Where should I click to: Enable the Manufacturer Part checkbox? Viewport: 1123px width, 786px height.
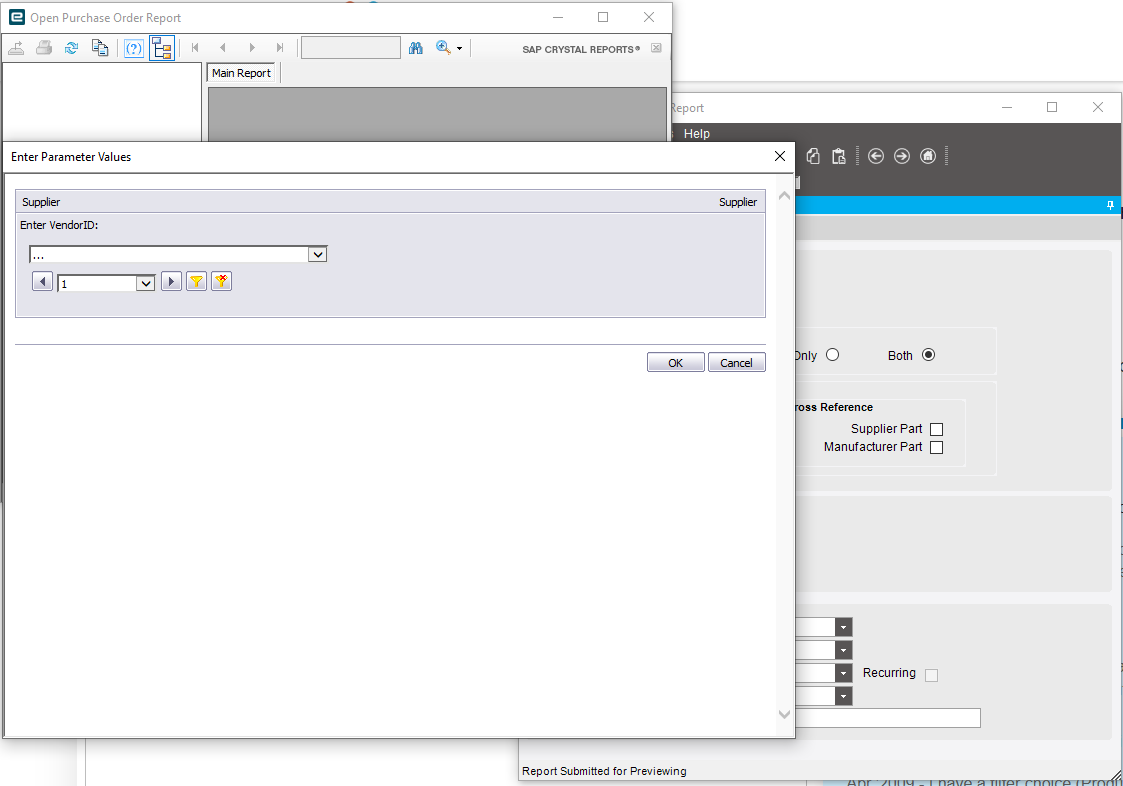[936, 447]
